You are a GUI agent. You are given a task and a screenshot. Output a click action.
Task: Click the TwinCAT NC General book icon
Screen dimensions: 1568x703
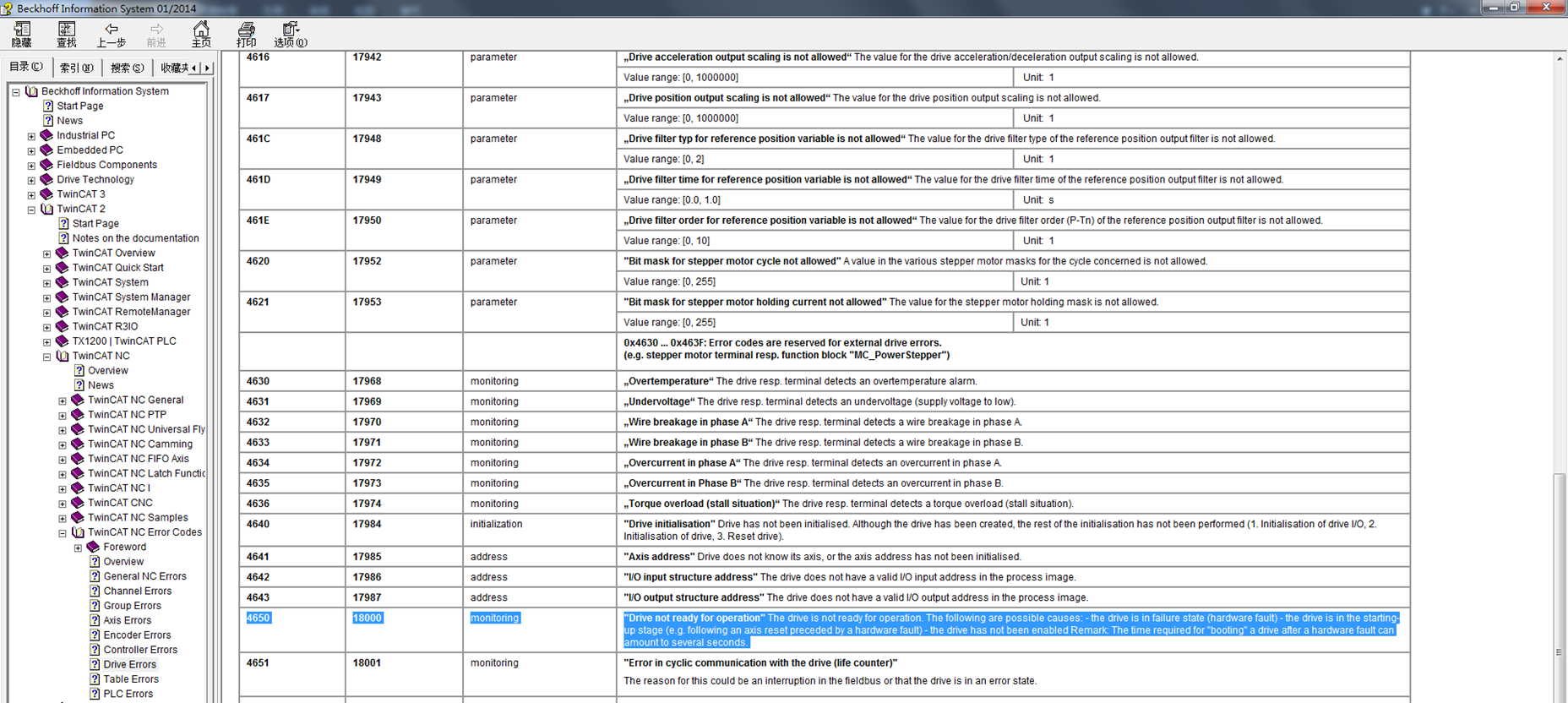78,400
